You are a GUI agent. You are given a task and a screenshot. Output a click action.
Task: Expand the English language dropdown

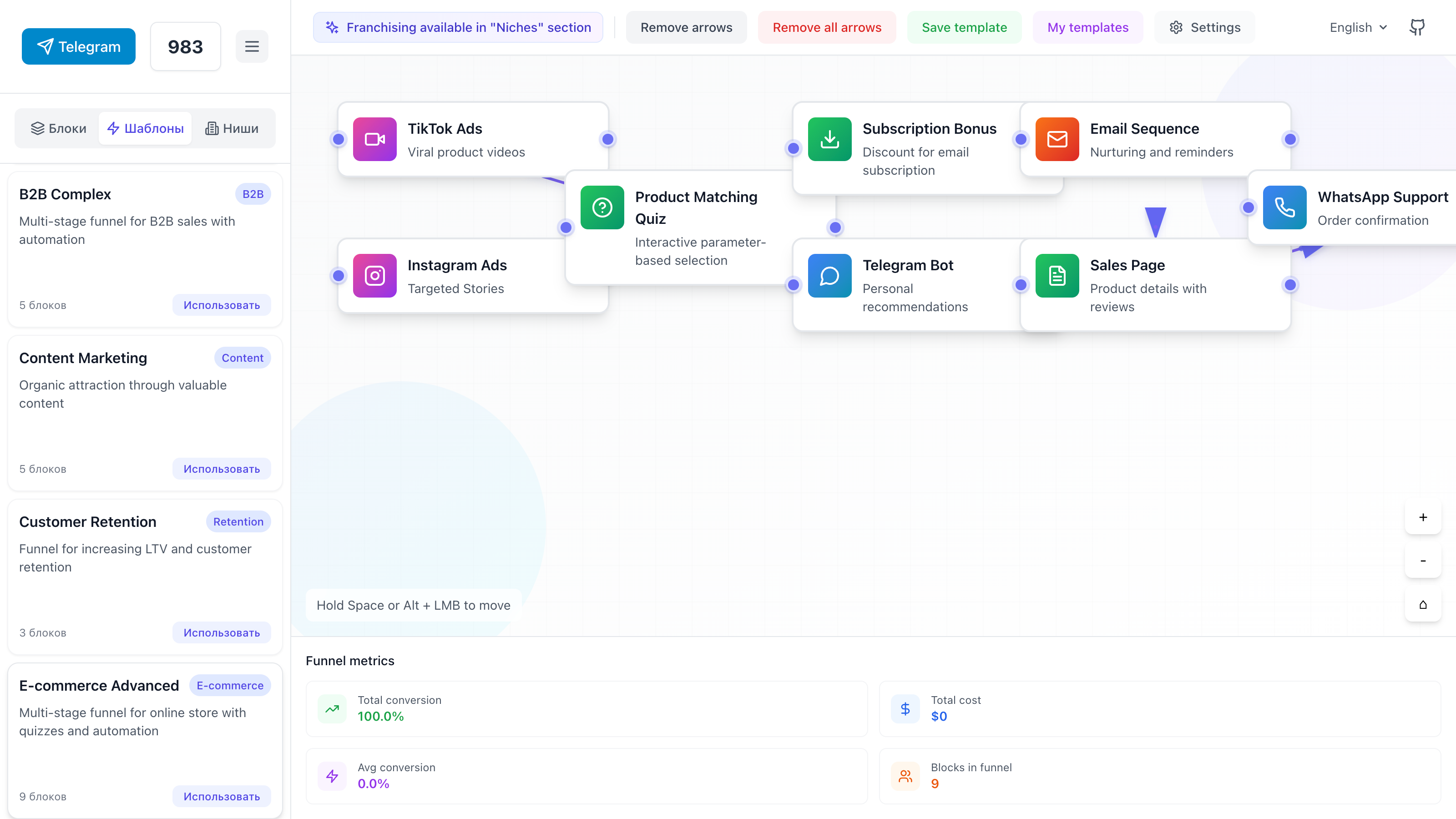(1358, 27)
